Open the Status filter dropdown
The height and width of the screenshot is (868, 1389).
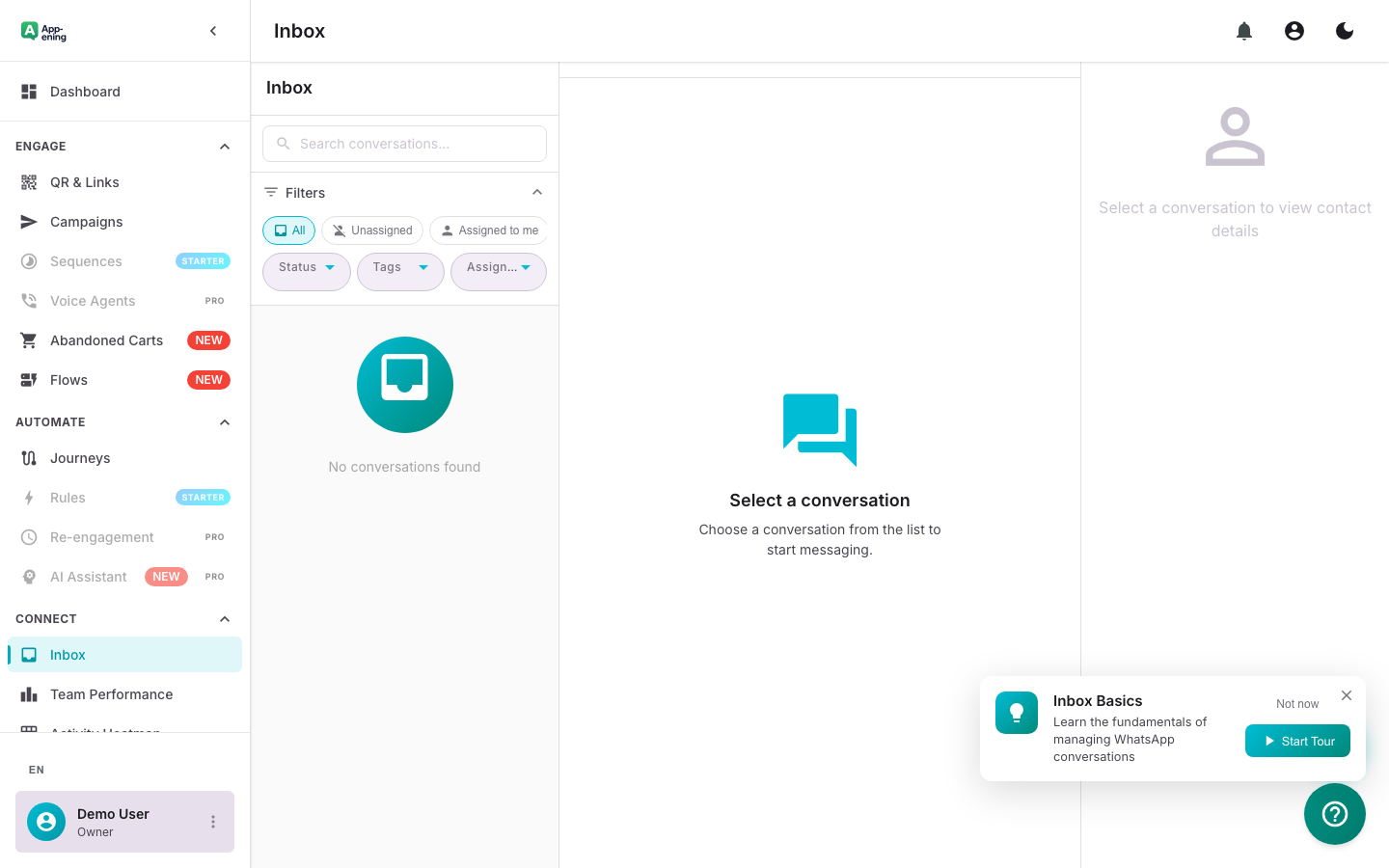pyautogui.click(x=306, y=271)
